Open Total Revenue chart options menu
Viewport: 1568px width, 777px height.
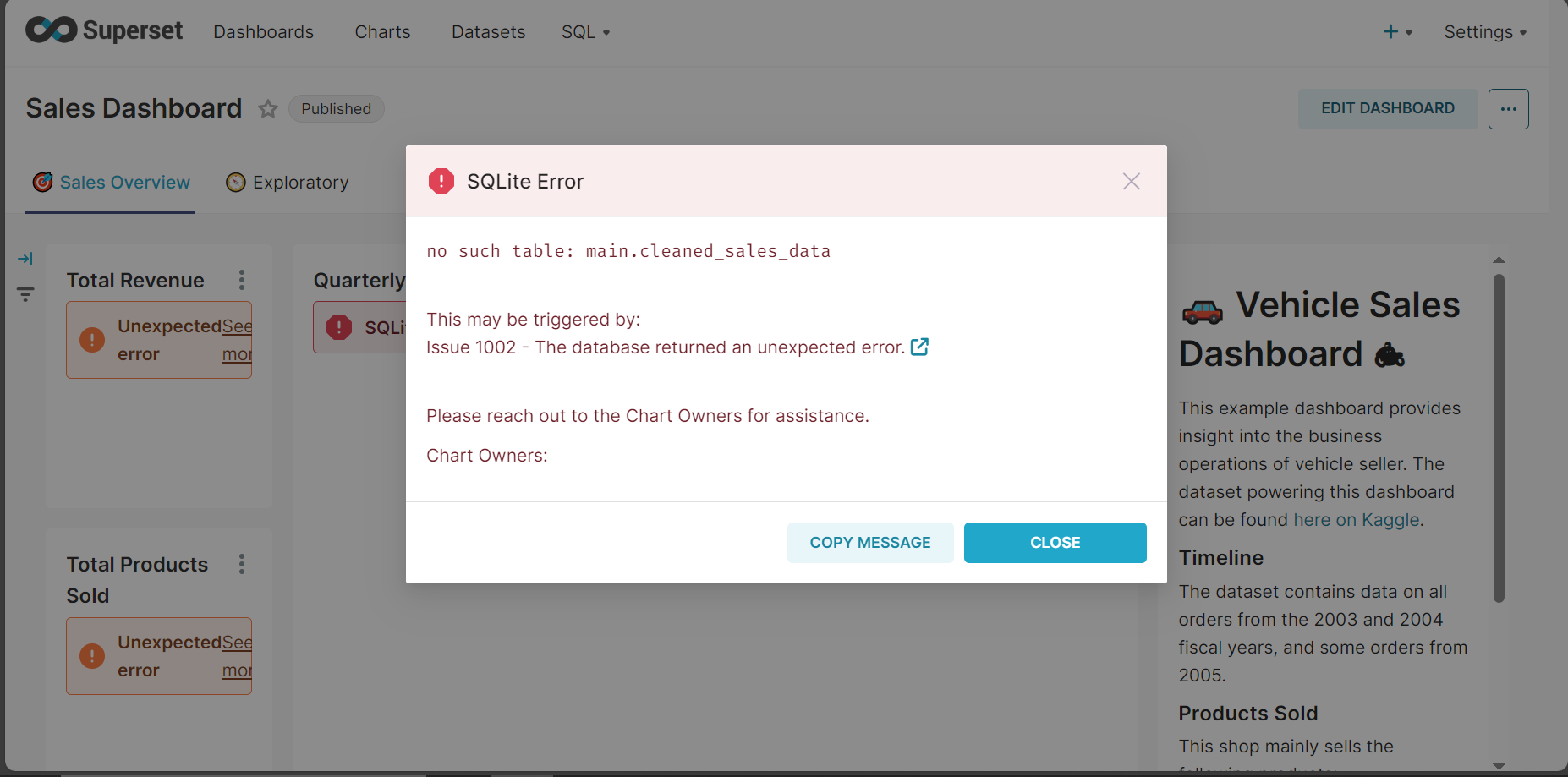[x=242, y=280]
